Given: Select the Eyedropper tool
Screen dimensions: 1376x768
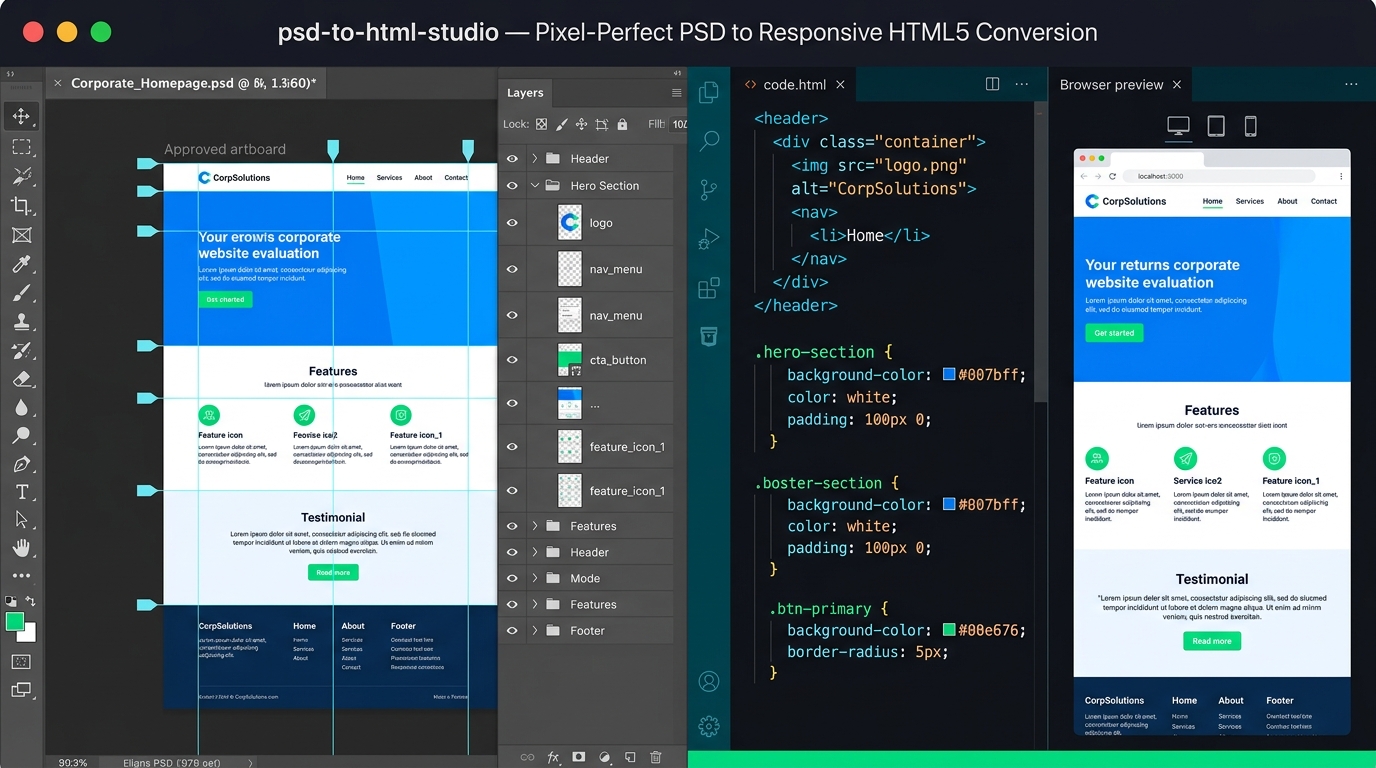Looking at the screenshot, I should [21, 264].
